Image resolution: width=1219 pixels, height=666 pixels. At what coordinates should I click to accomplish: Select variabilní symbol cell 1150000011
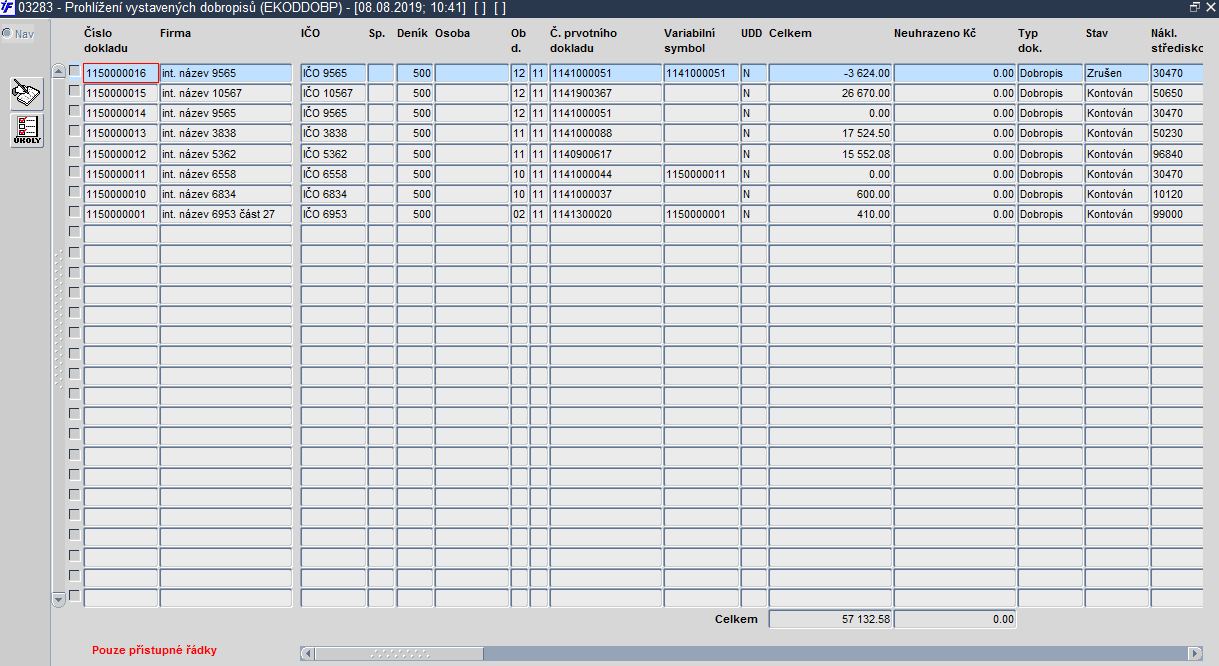point(701,174)
